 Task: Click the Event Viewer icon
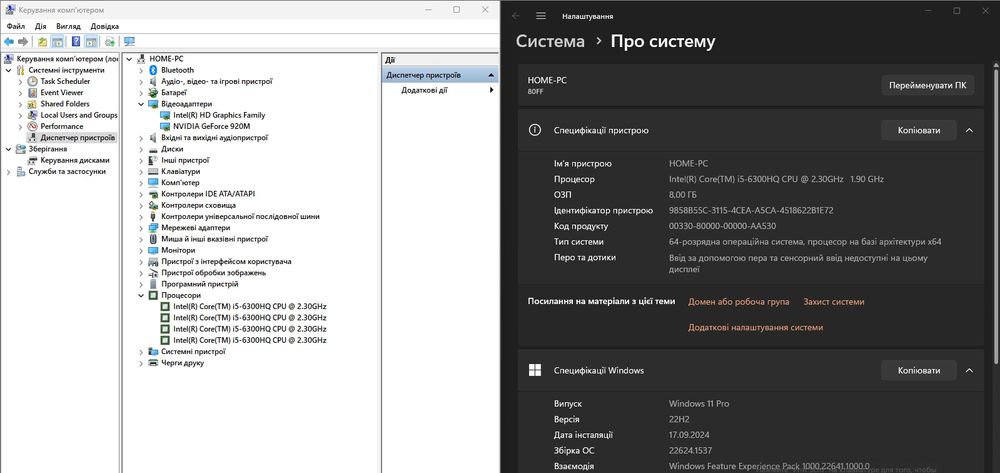[33, 92]
